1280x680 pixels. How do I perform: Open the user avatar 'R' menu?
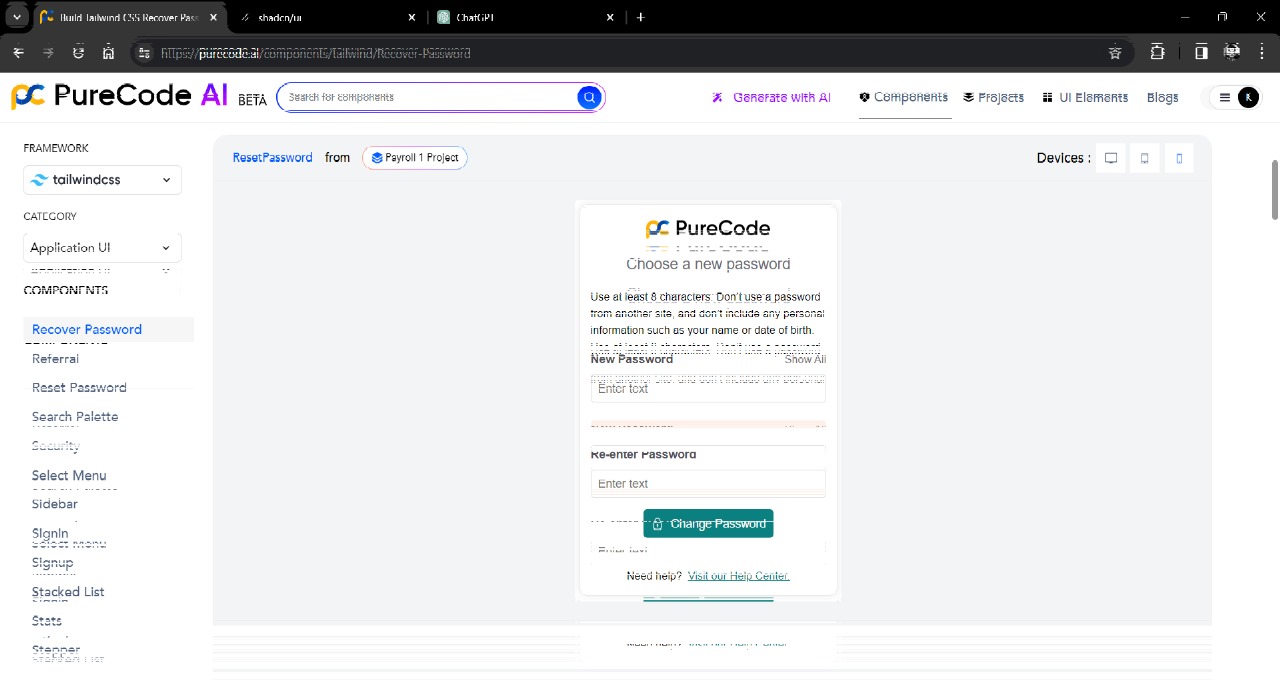tap(1248, 97)
